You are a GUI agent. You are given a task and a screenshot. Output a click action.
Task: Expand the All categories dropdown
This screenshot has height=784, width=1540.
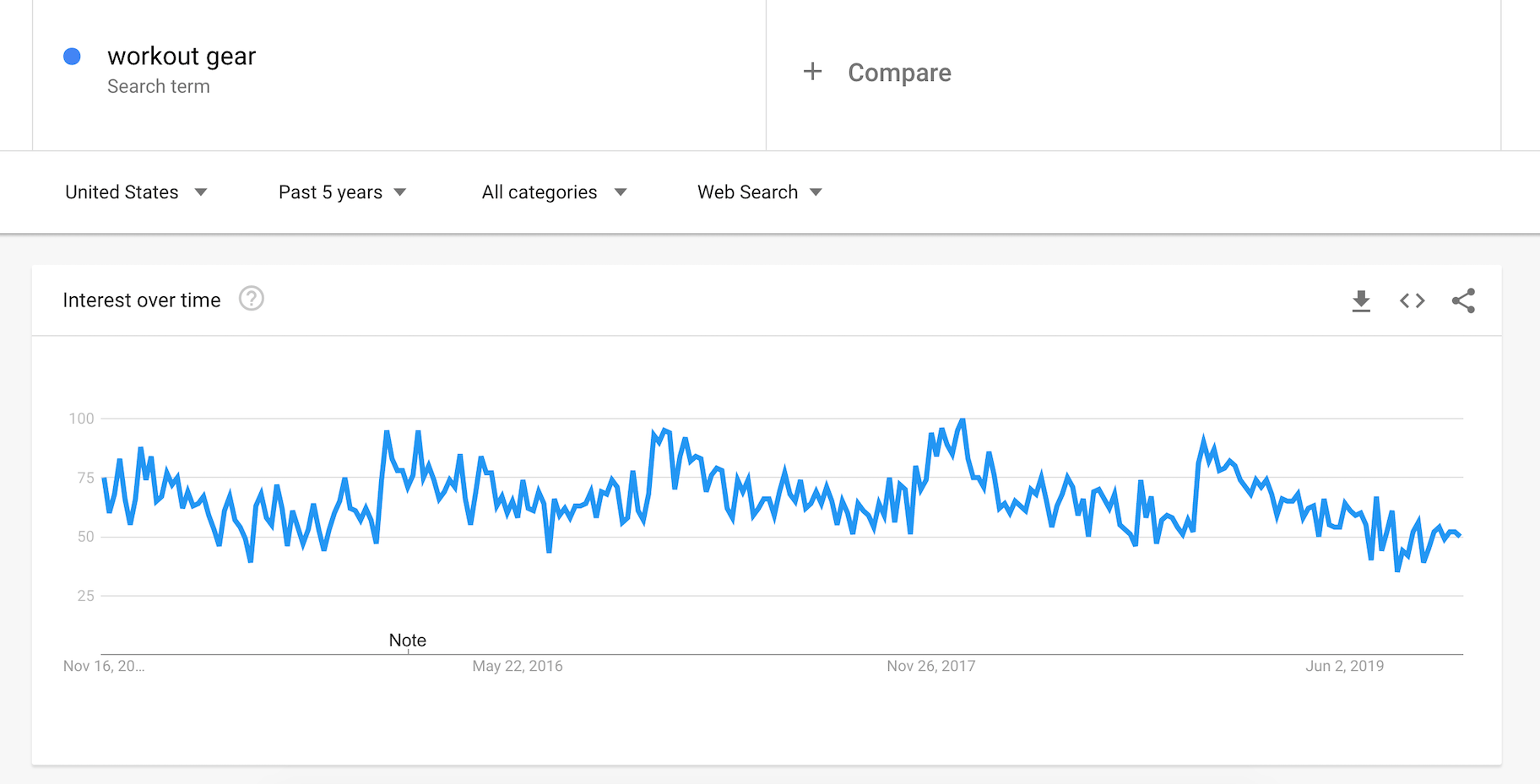tap(554, 192)
